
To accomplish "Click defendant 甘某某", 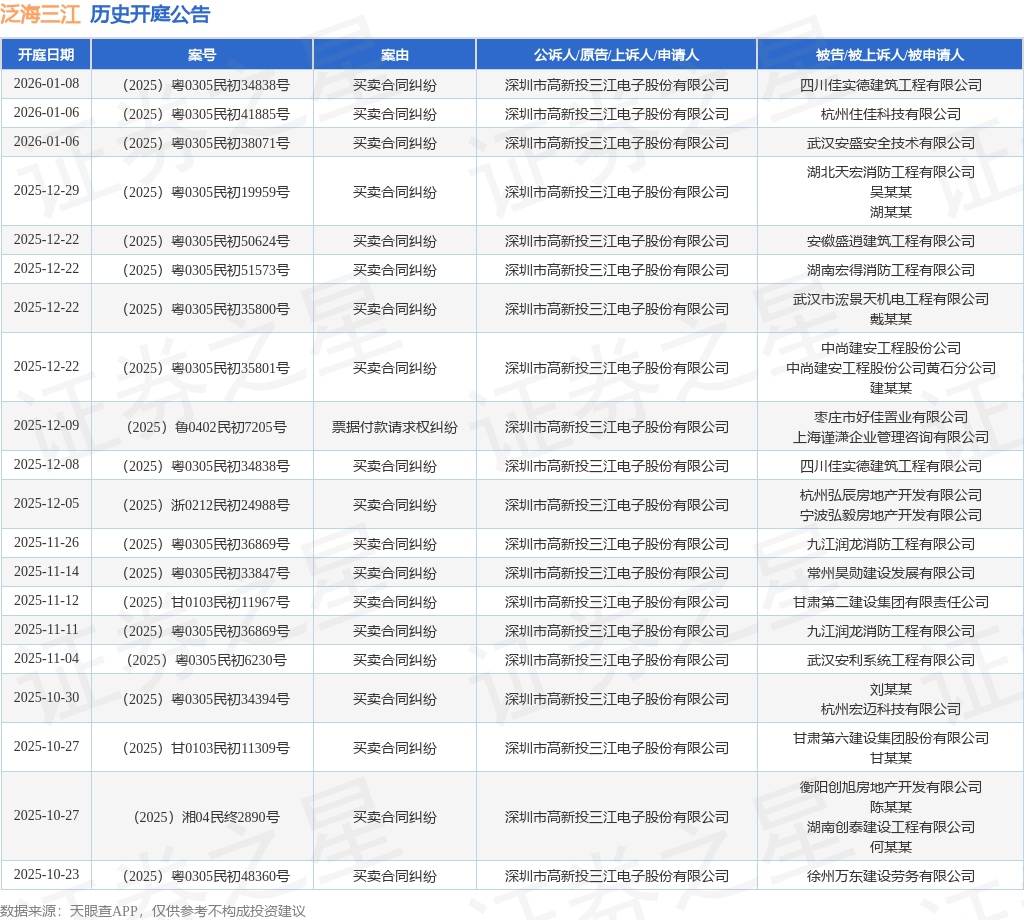I will pos(891,758).
